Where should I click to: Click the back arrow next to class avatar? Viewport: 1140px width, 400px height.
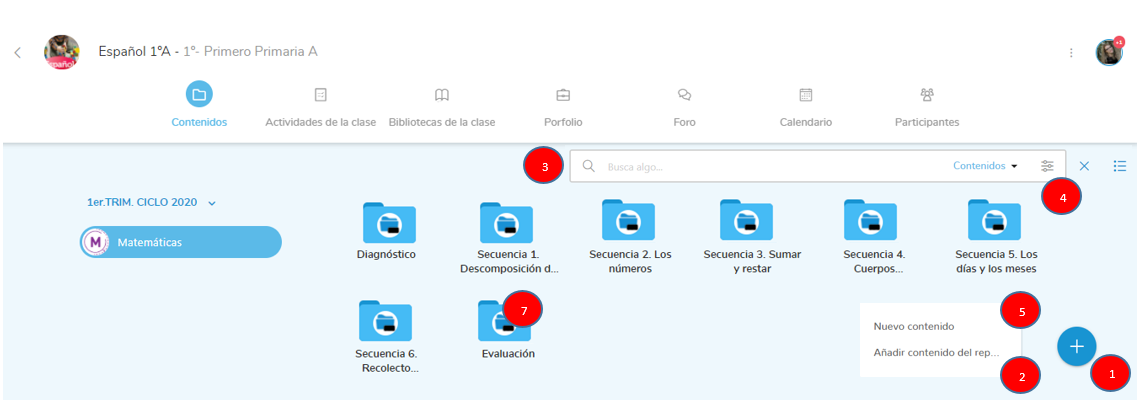click(17, 53)
